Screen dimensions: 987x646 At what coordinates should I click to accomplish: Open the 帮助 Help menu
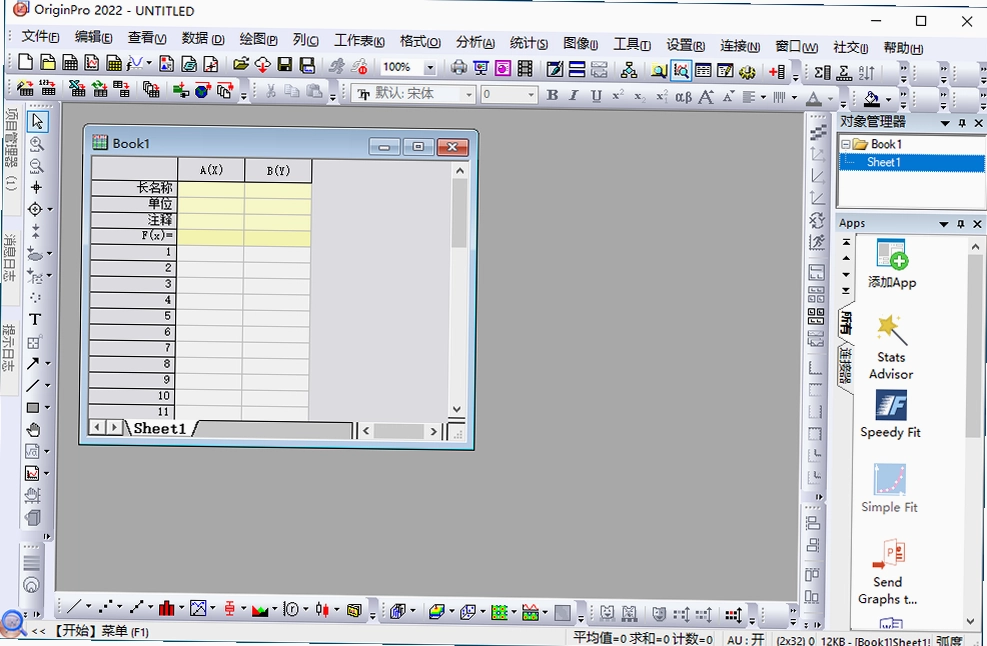pos(903,47)
